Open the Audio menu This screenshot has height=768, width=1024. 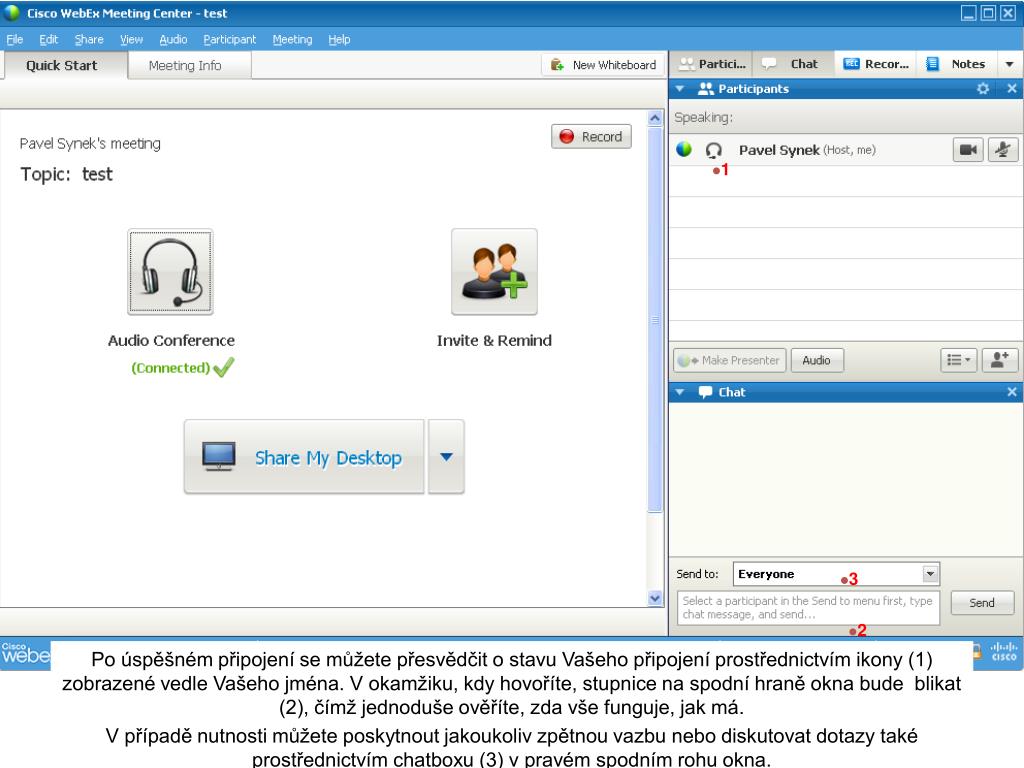(x=173, y=39)
